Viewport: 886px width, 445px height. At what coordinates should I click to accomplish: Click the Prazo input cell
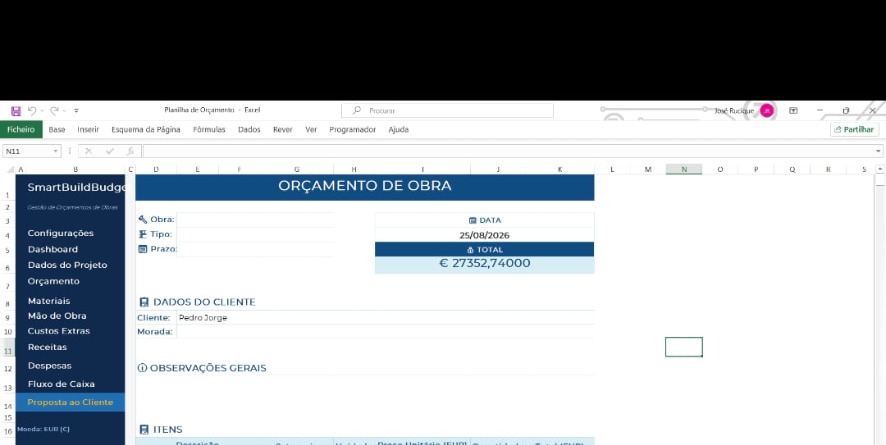(255, 249)
